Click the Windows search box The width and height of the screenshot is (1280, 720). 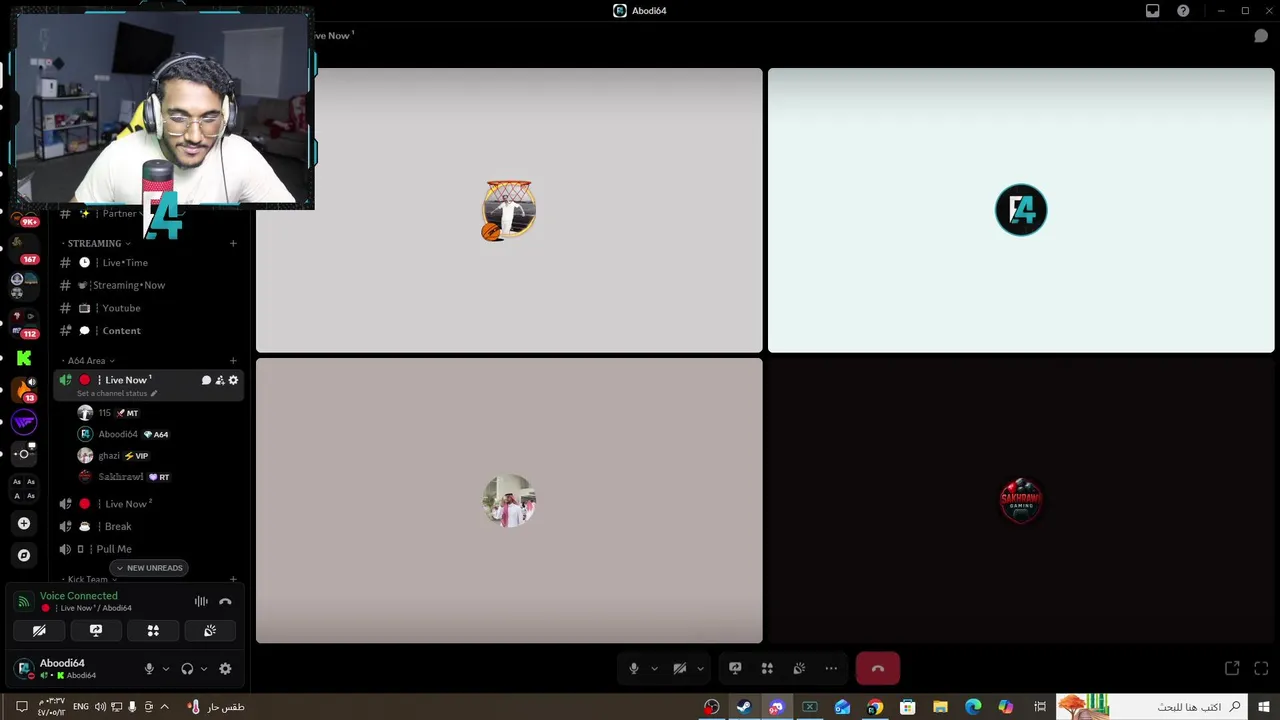[1152, 707]
